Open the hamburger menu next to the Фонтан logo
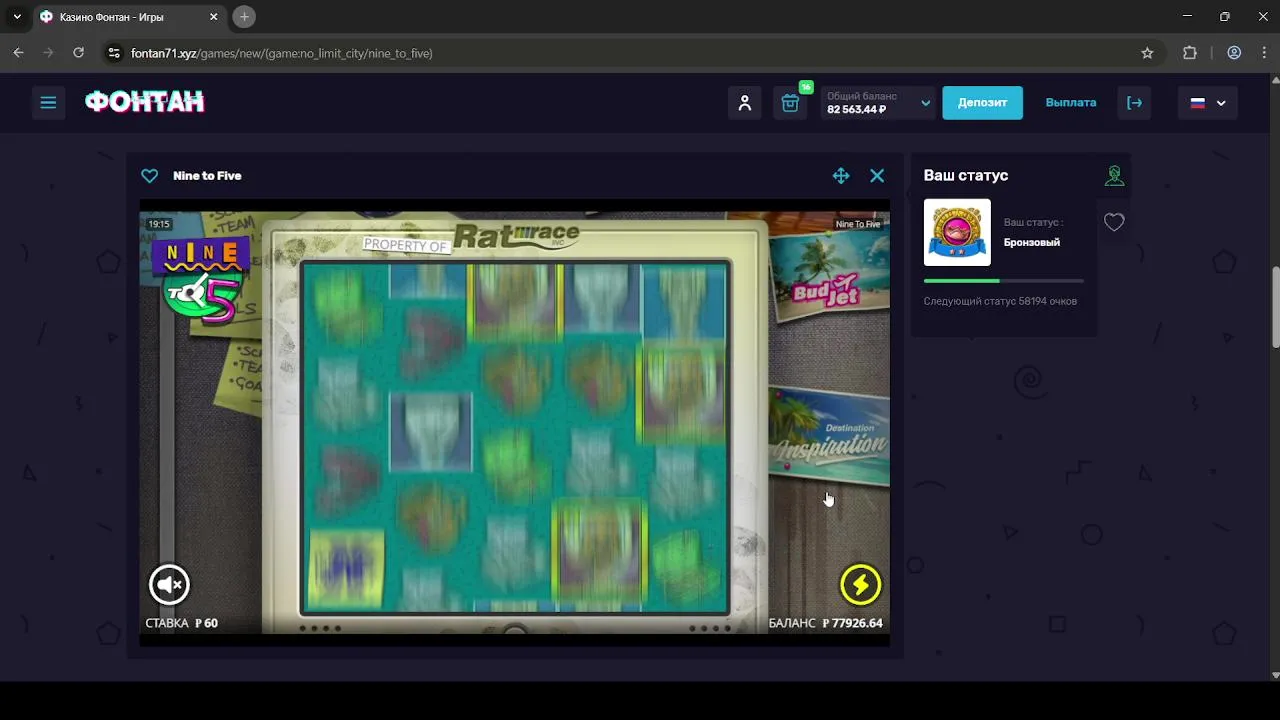 coord(48,103)
